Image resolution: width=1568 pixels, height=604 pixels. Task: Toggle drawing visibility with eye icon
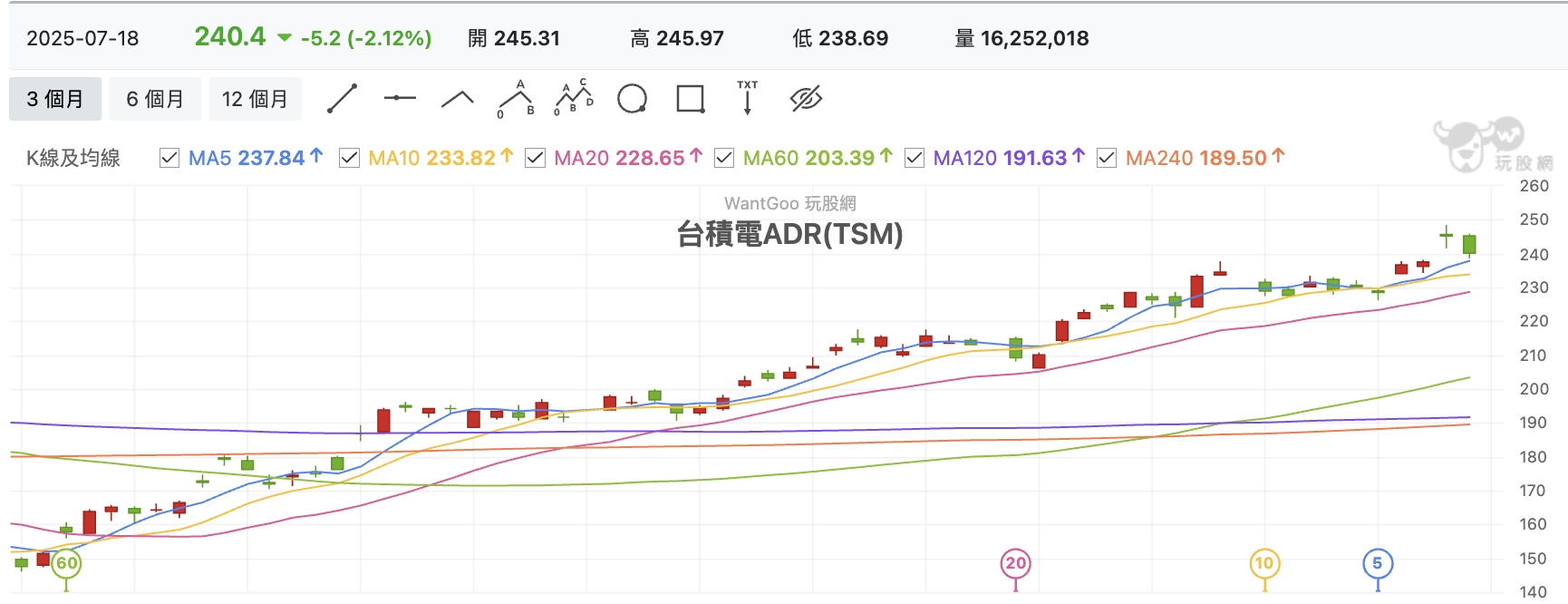(806, 99)
